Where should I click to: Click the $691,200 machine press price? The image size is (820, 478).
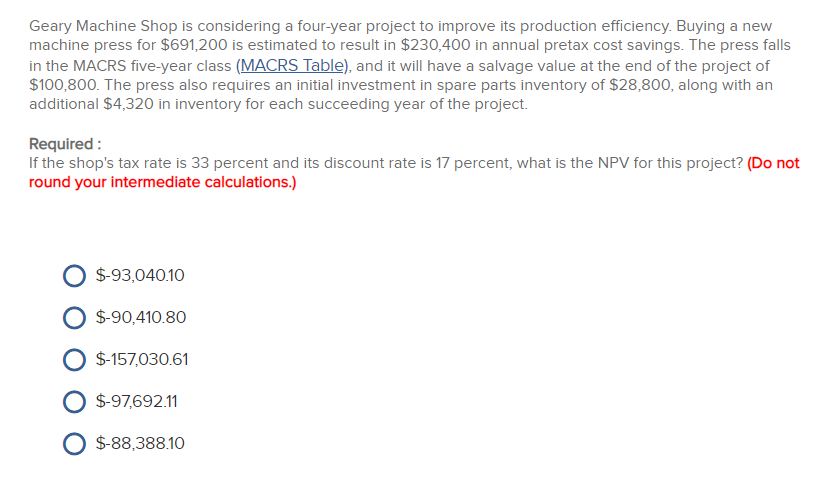(x=194, y=45)
